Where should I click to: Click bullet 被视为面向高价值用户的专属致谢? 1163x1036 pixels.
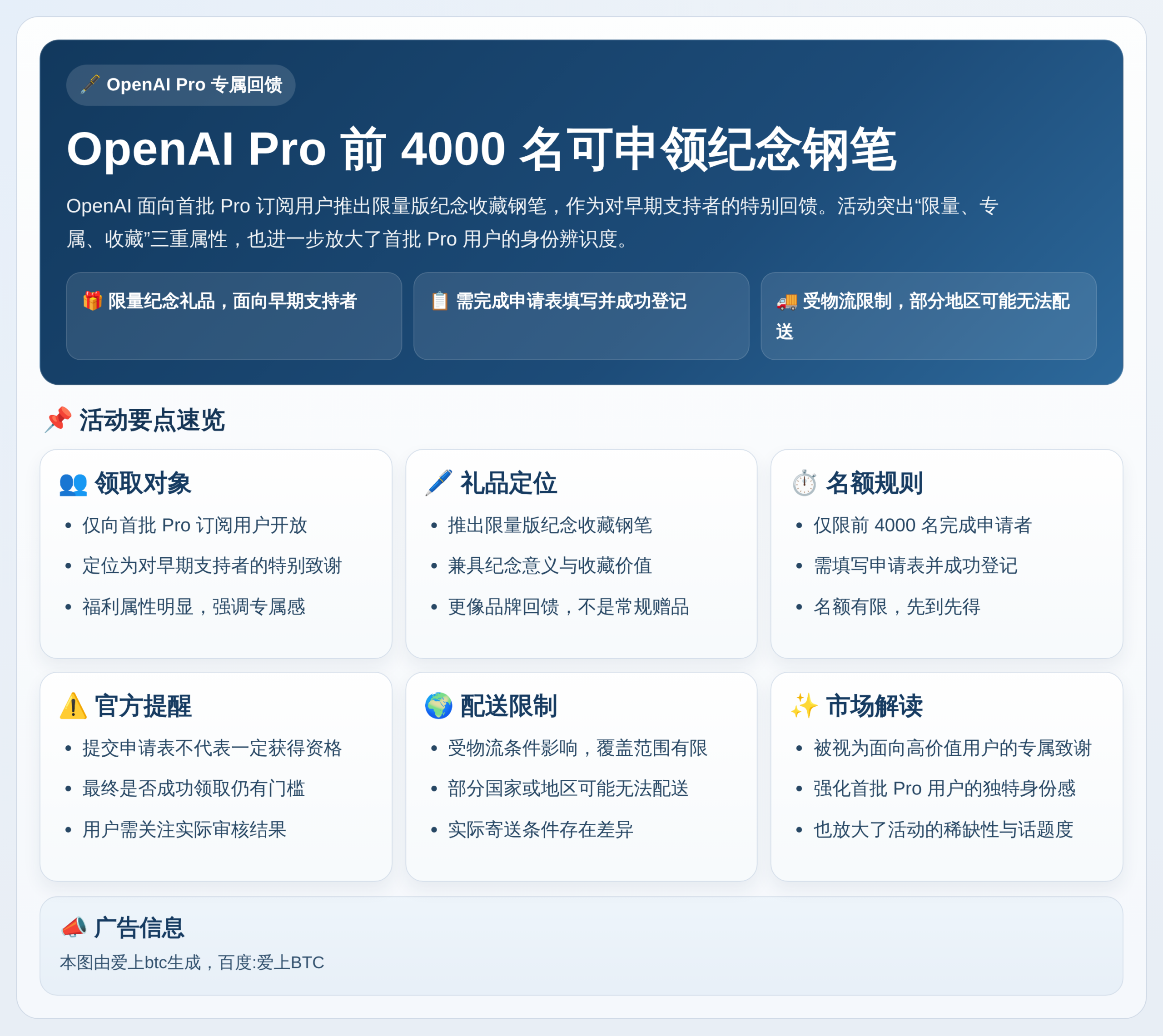point(952,748)
